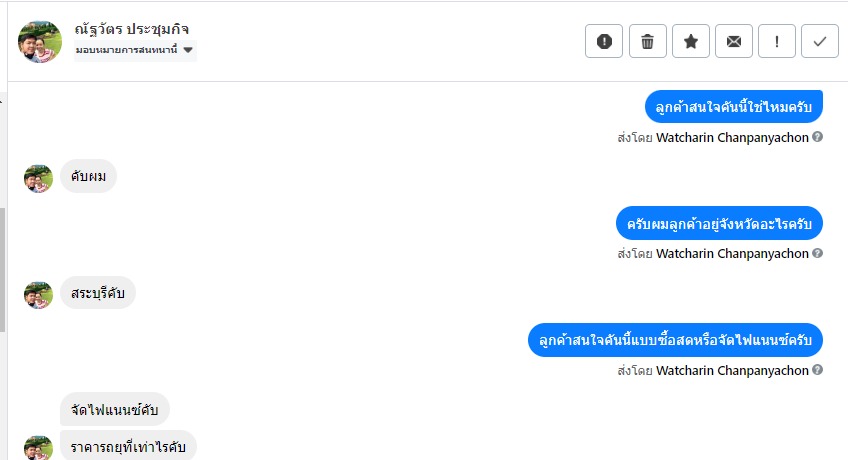
Task: Click help icon under the finance question message
Action: (818, 370)
